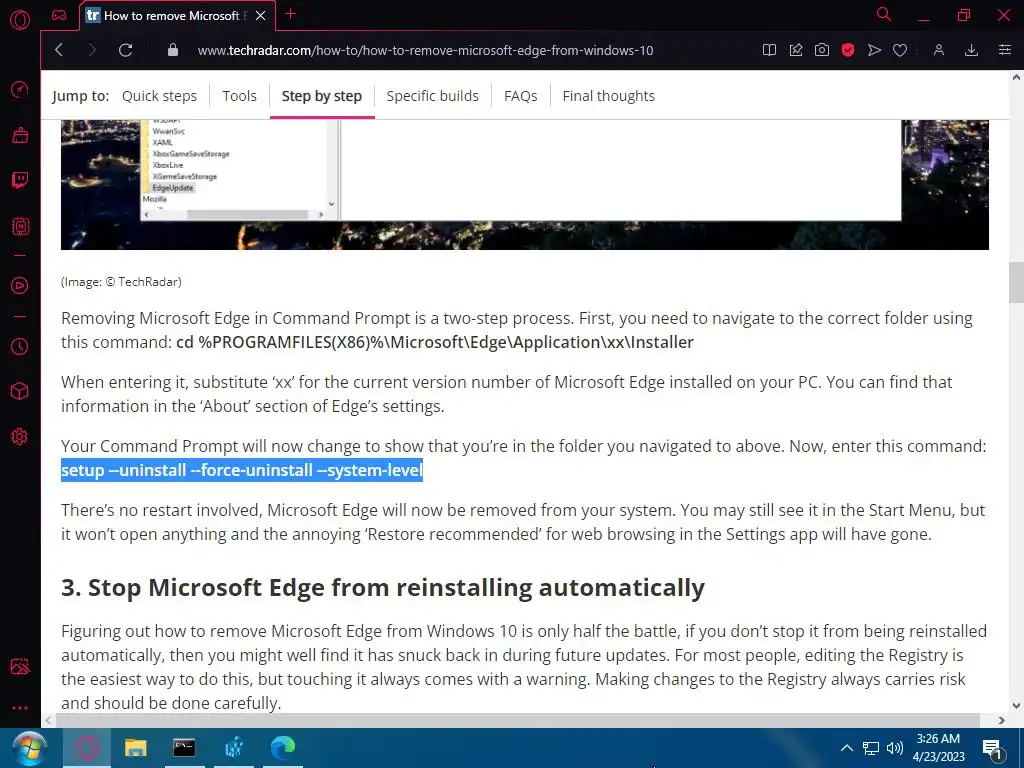This screenshot has width=1024, height=768.
Task: Open GX Corner gamepad icon
Action: (59, 15)
